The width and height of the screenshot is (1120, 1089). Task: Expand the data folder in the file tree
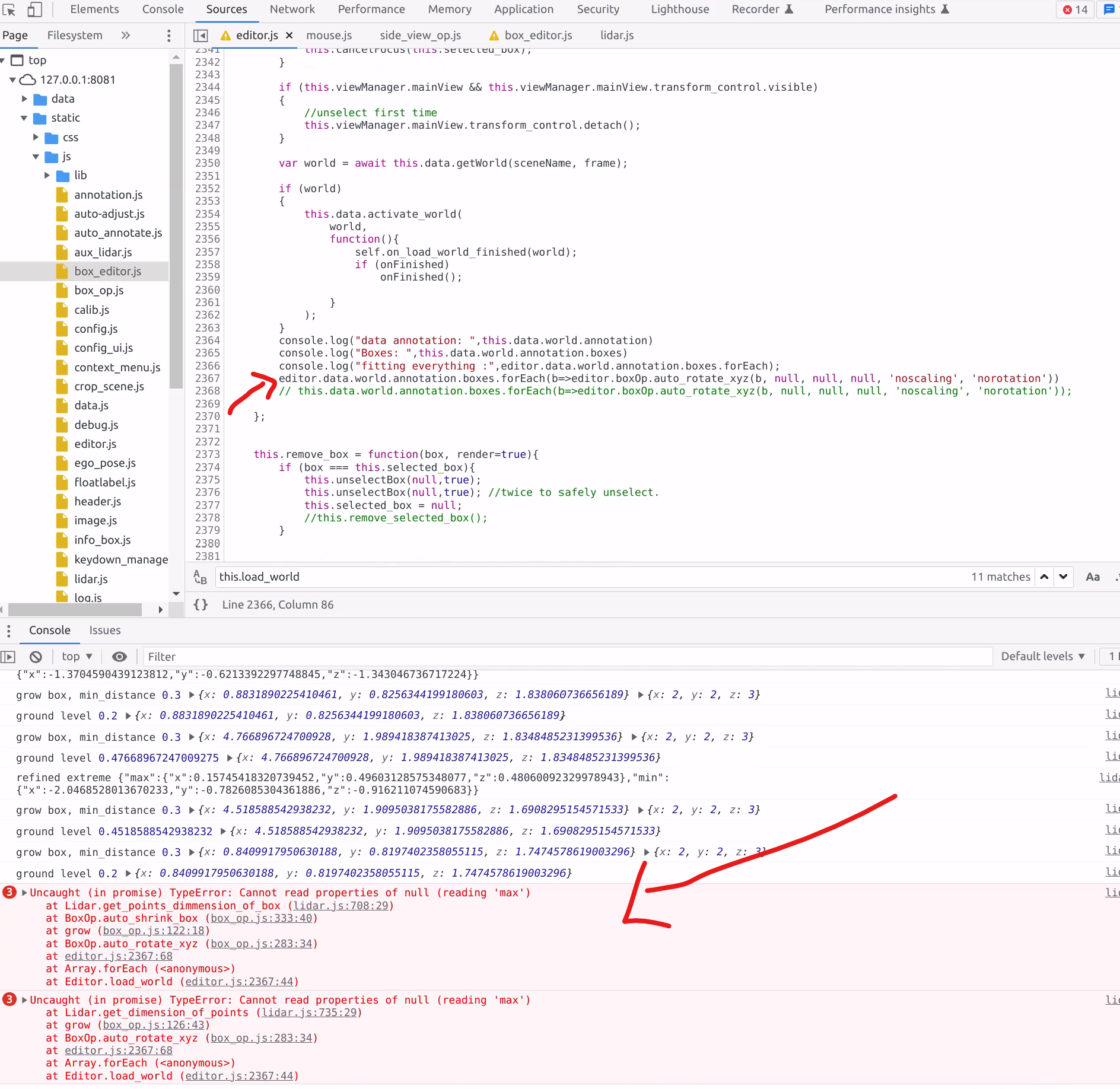click(x=24, y=98)
